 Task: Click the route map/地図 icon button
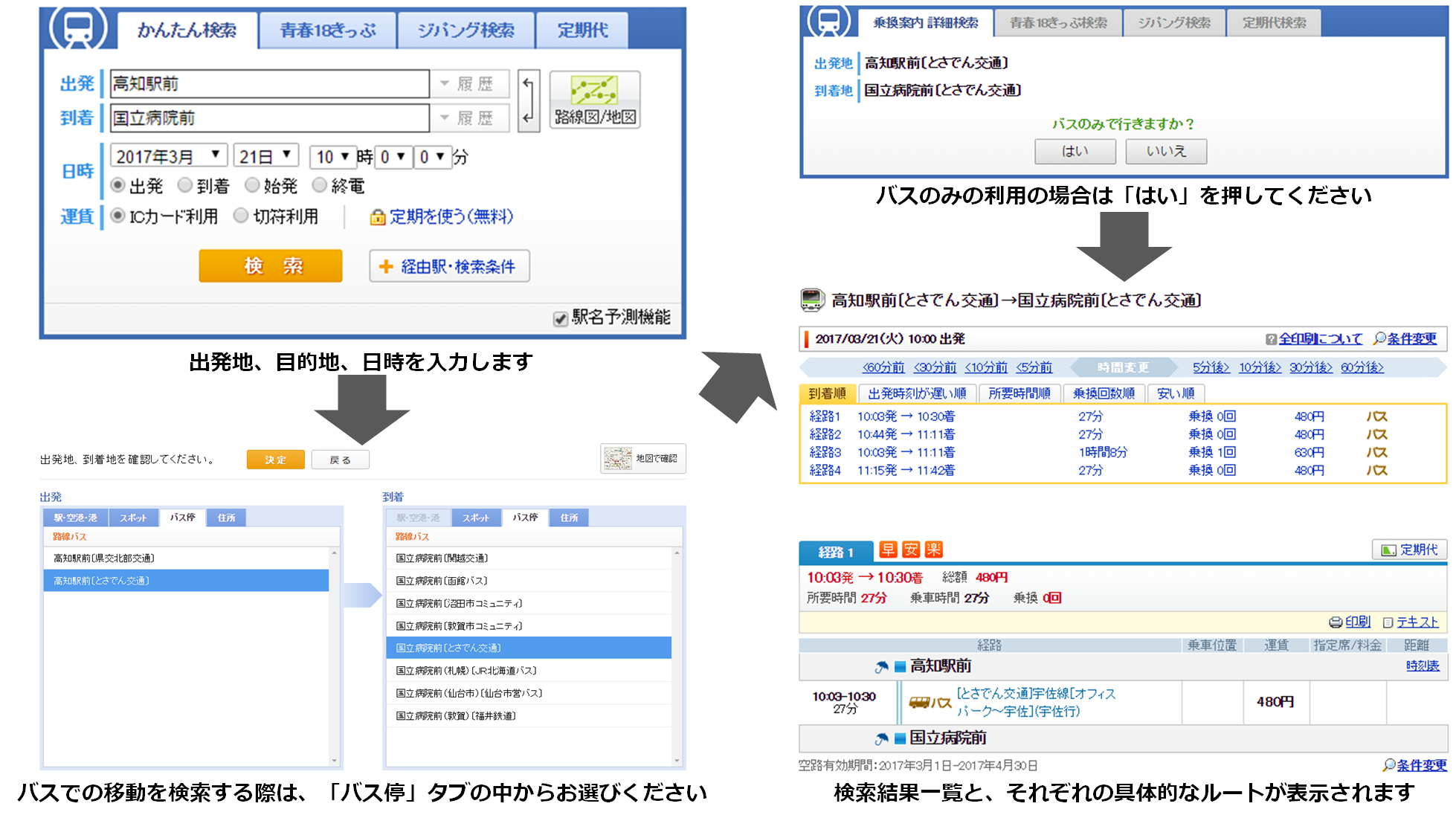tap(594, 100)
